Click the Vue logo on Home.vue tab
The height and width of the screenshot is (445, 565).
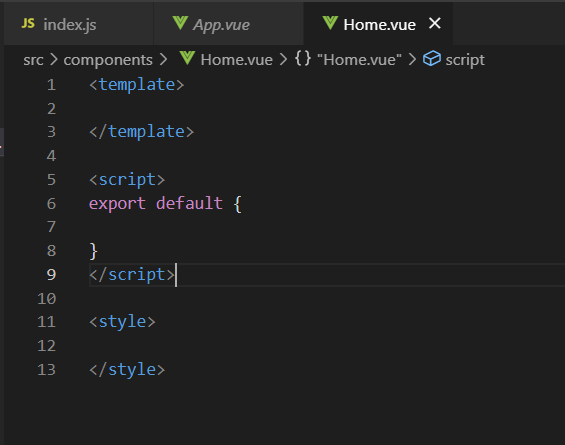[x=330, y=23]
